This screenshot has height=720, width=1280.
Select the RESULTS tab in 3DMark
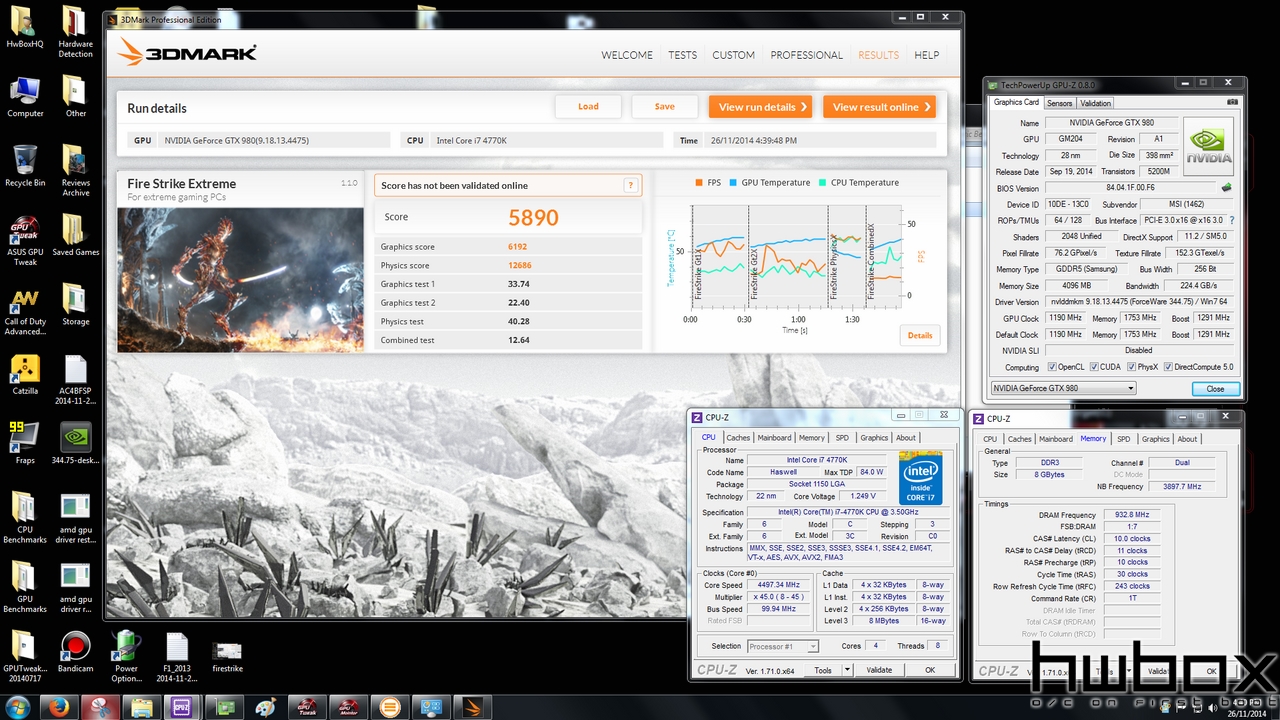pos(878,55)
